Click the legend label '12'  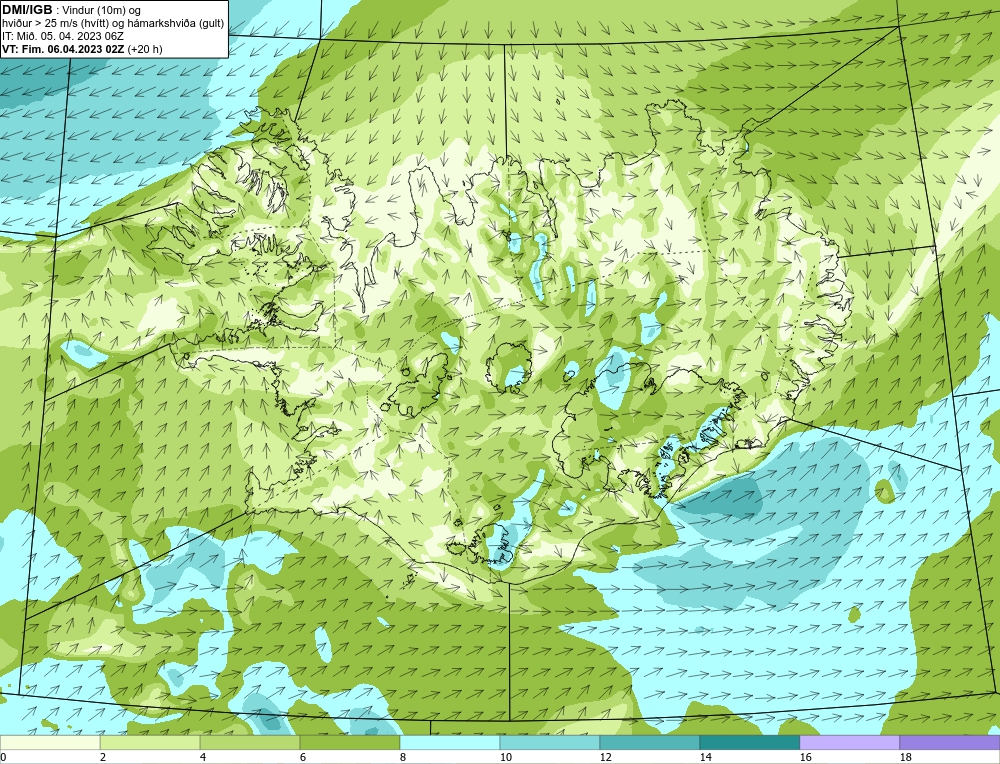tap(605, 757)
